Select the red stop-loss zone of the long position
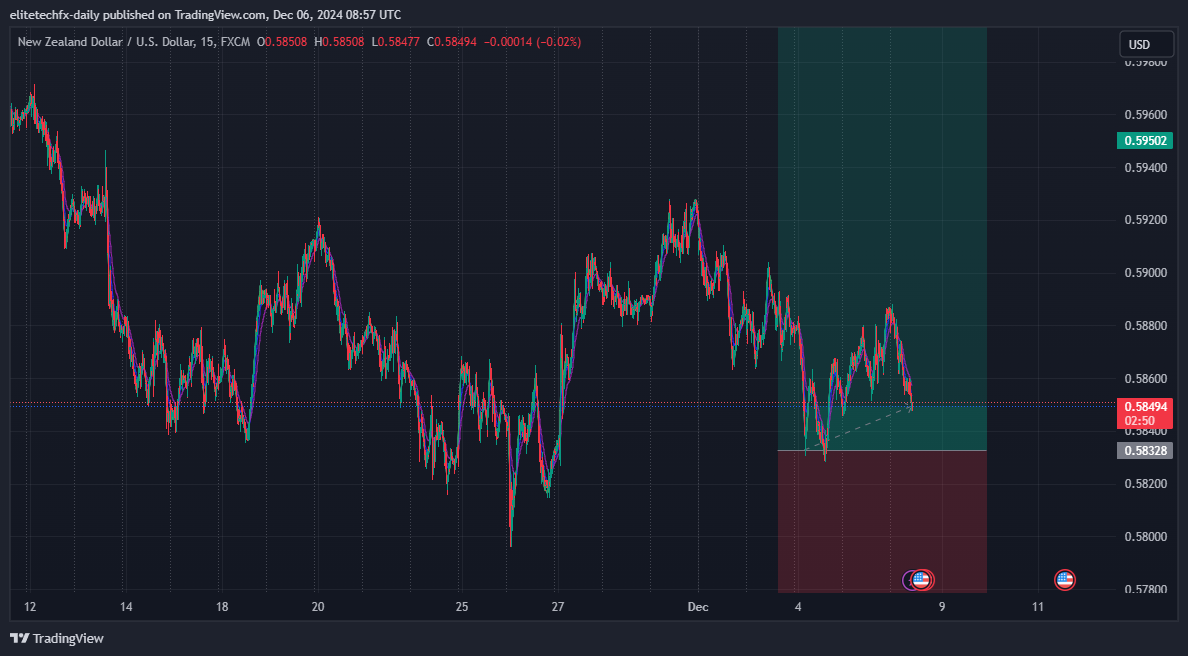 pyautogui.click(x=882, y=521)
